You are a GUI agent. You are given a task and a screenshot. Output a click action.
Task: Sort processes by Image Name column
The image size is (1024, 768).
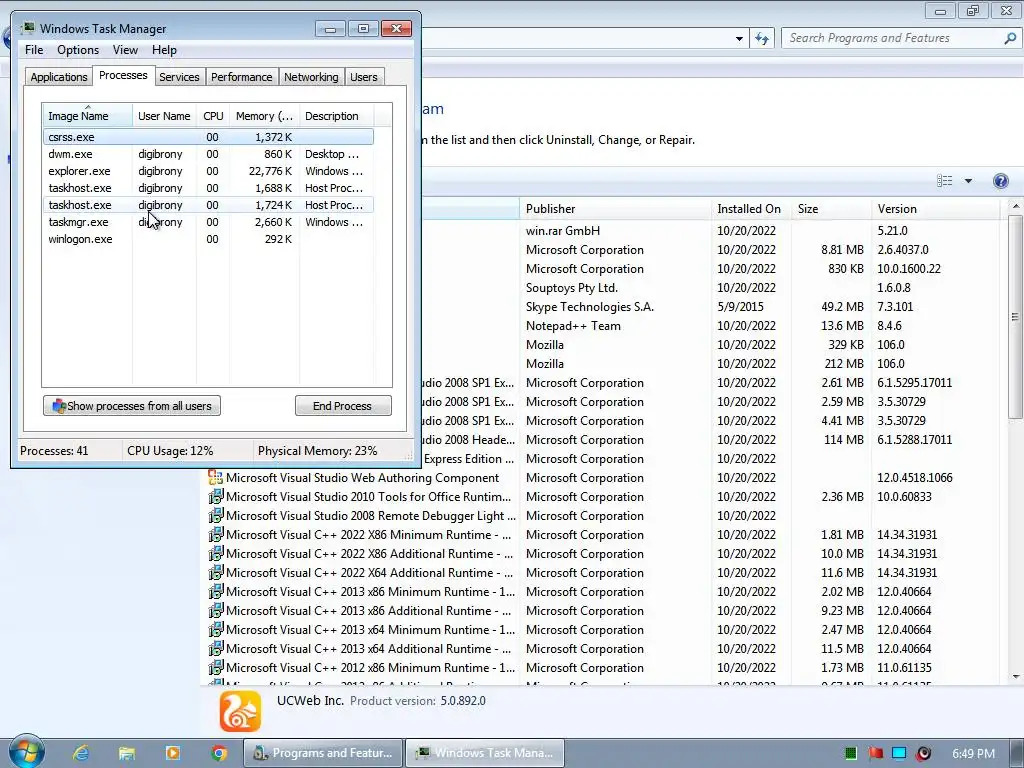[88, 116]
